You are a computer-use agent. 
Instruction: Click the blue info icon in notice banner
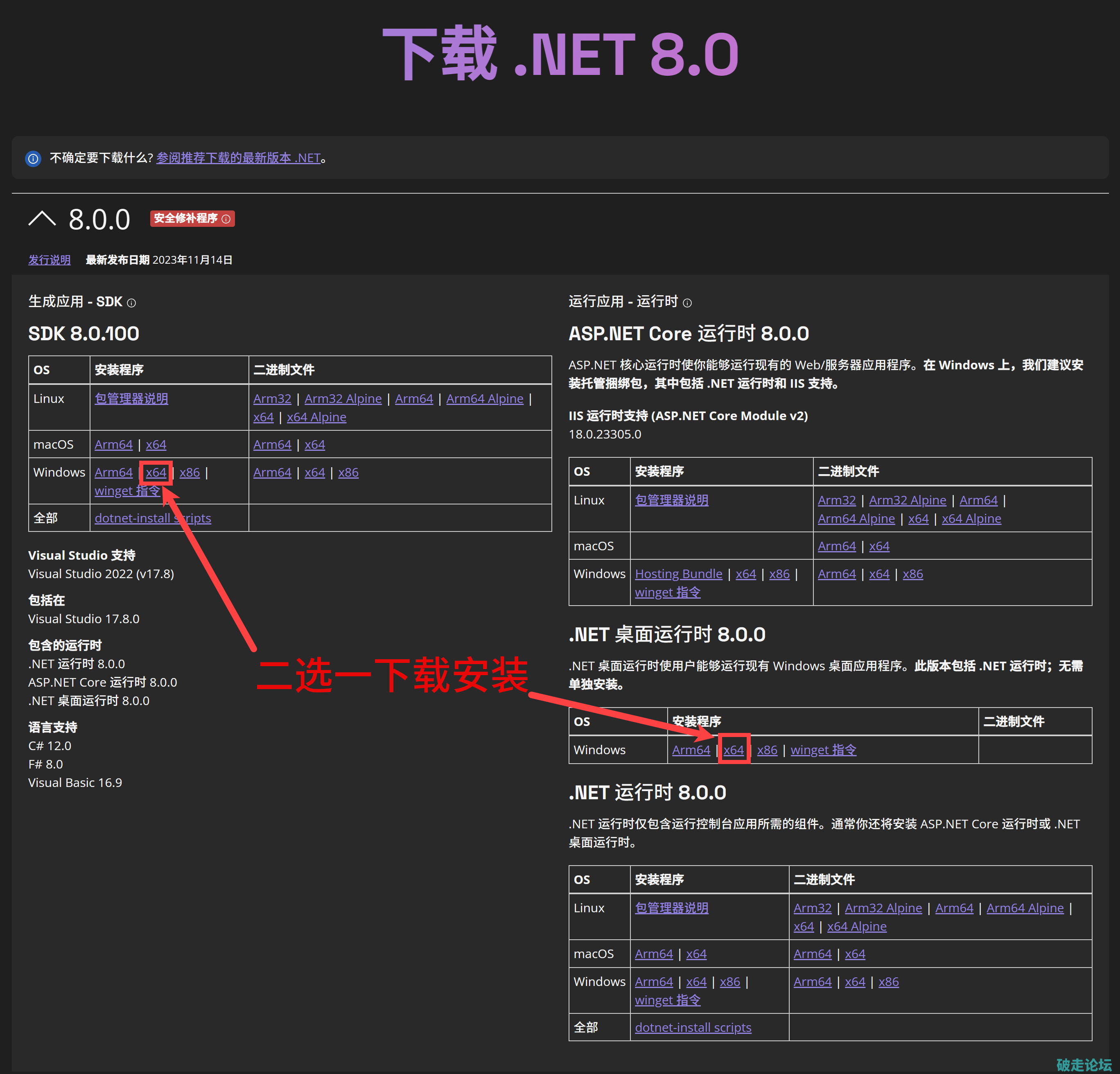click(33, 158)
